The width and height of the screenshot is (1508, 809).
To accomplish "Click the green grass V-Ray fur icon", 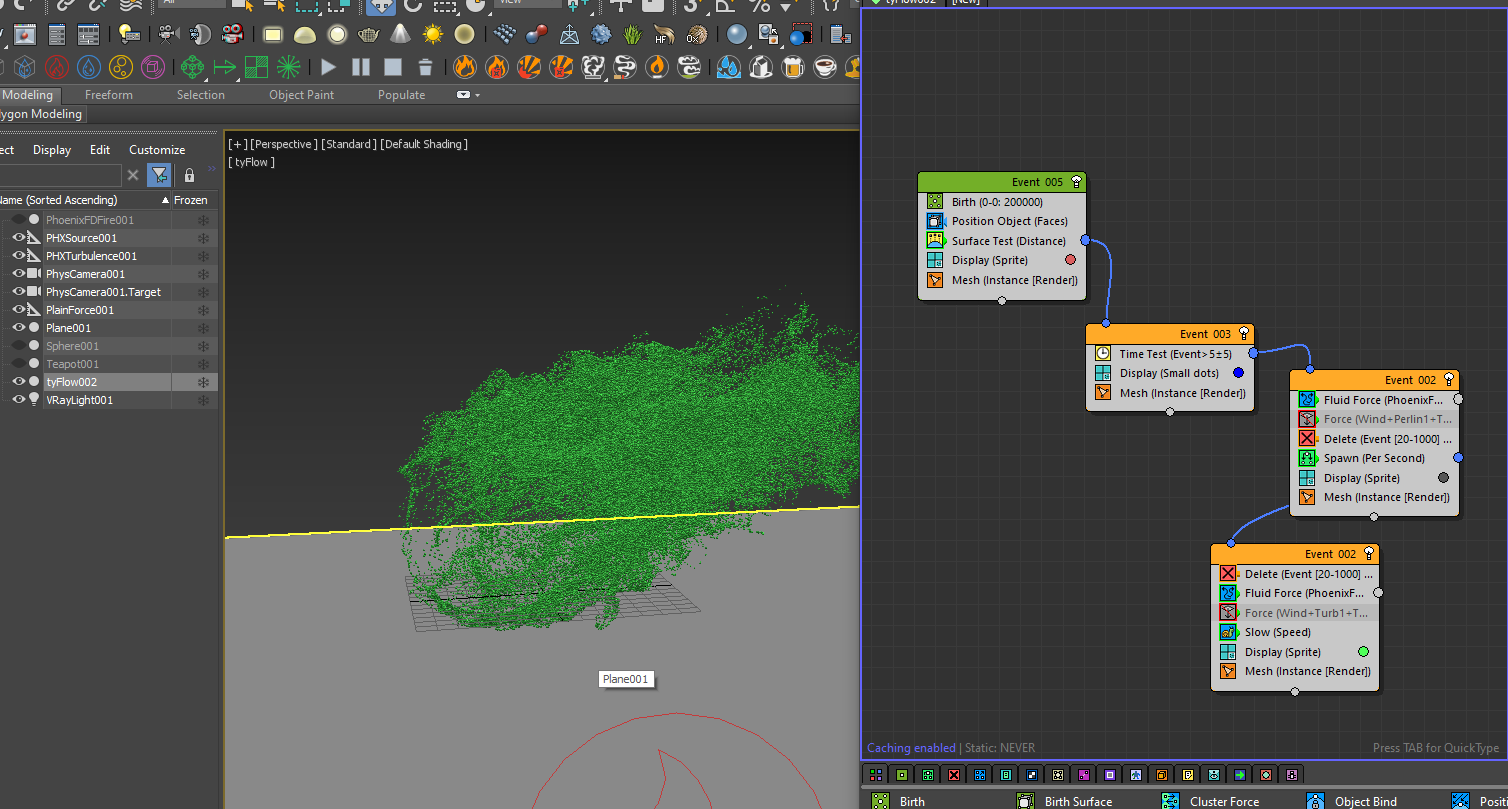I will pos(633,35).
